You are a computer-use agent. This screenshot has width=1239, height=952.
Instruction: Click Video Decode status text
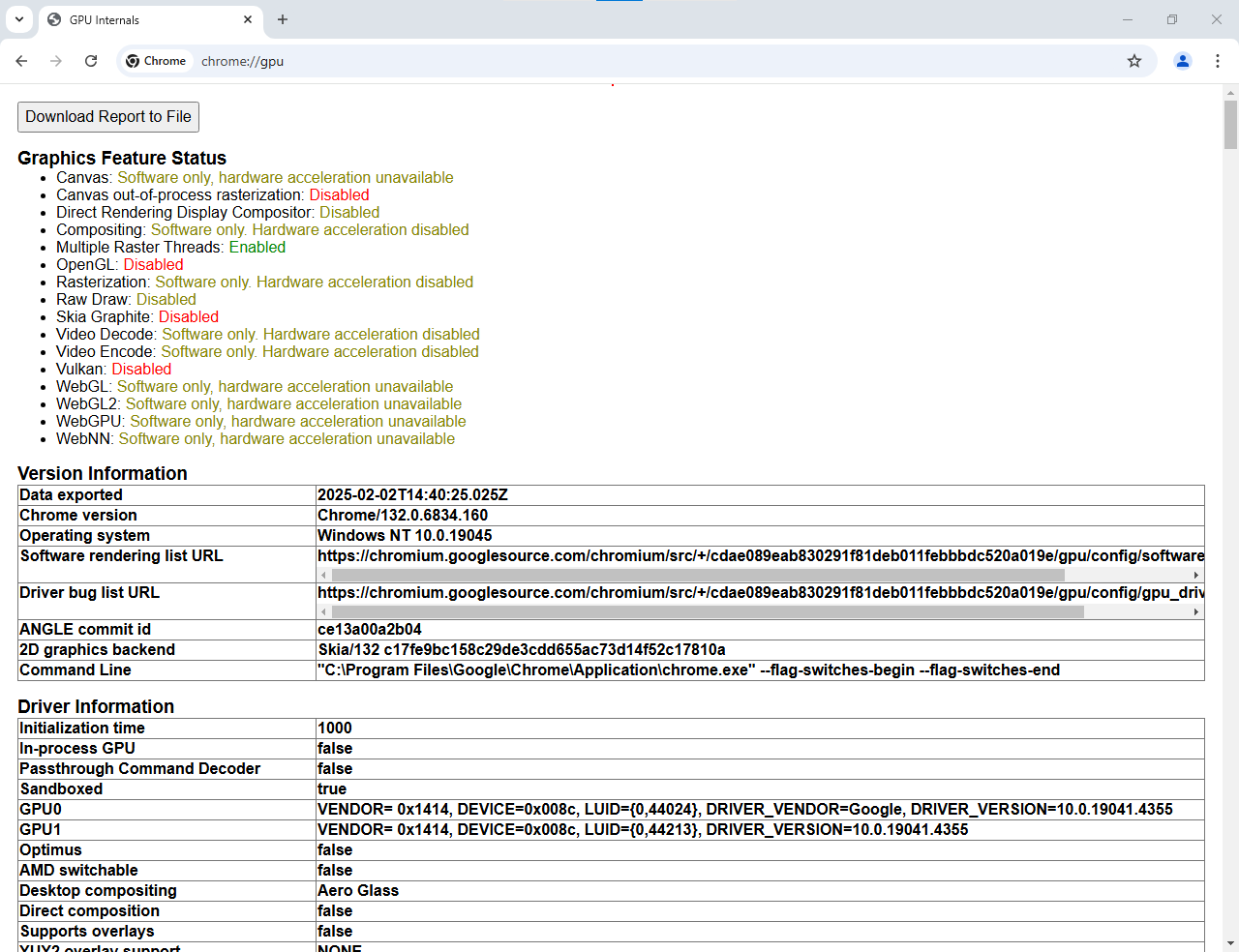(320, 335)
